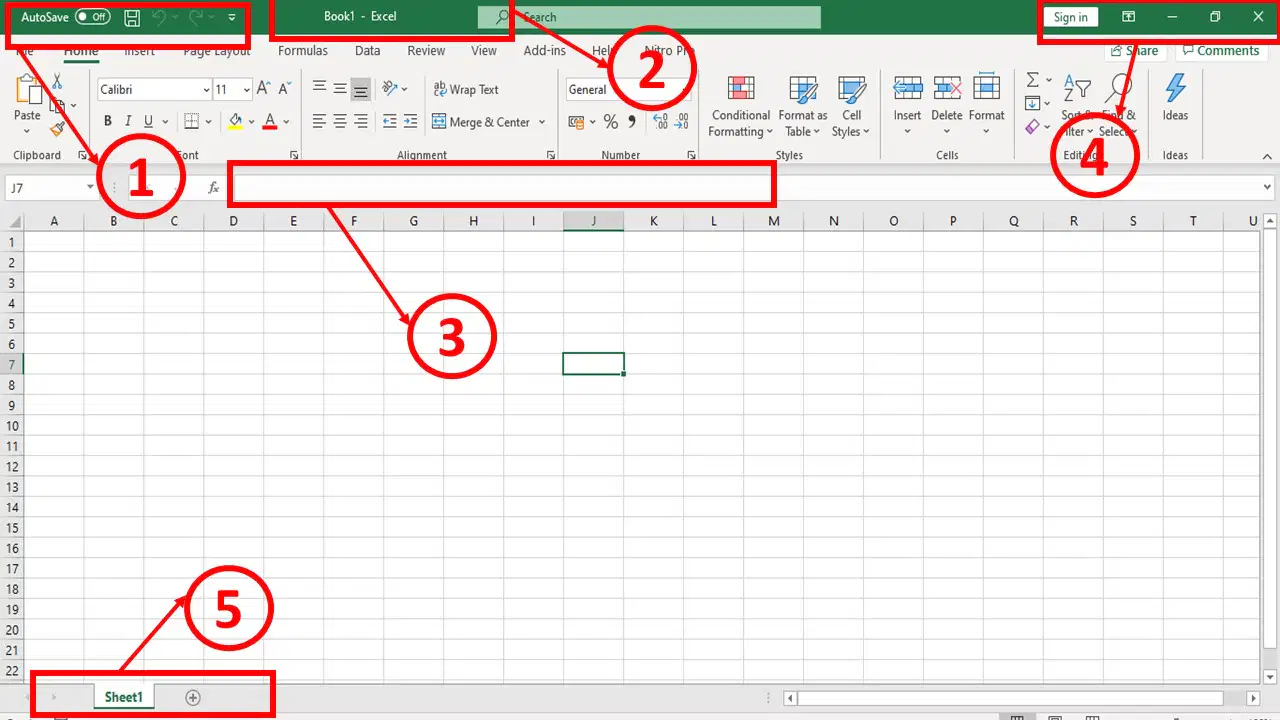Apply Comma Style format

click(x=632, y=122)
